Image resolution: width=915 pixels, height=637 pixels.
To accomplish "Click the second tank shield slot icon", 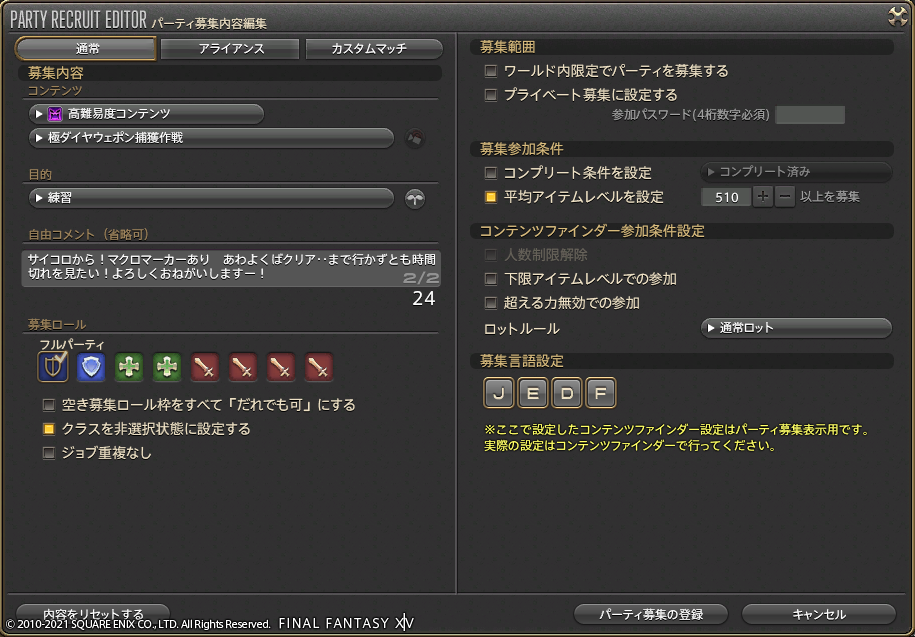I will coord(91,367).
